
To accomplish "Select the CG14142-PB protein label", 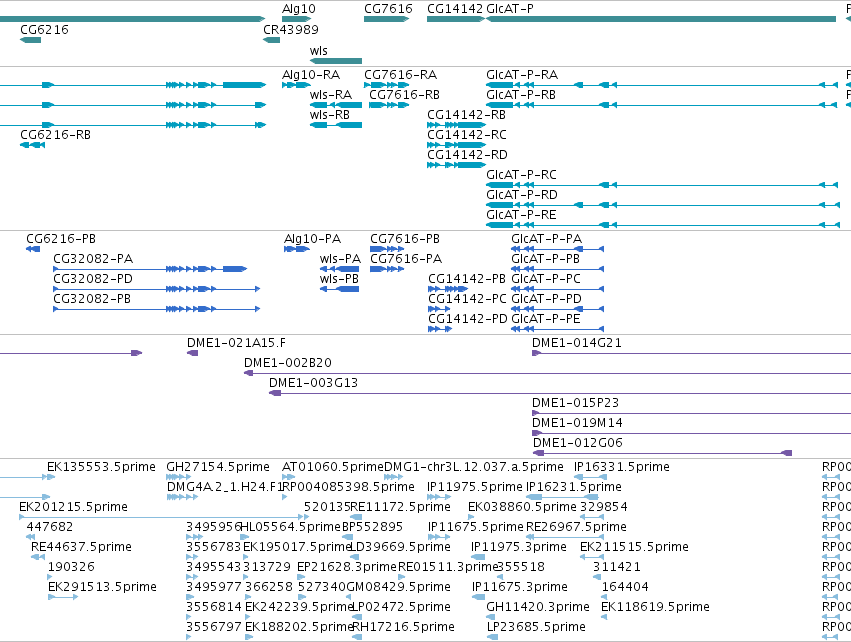I will click(467, 278).
